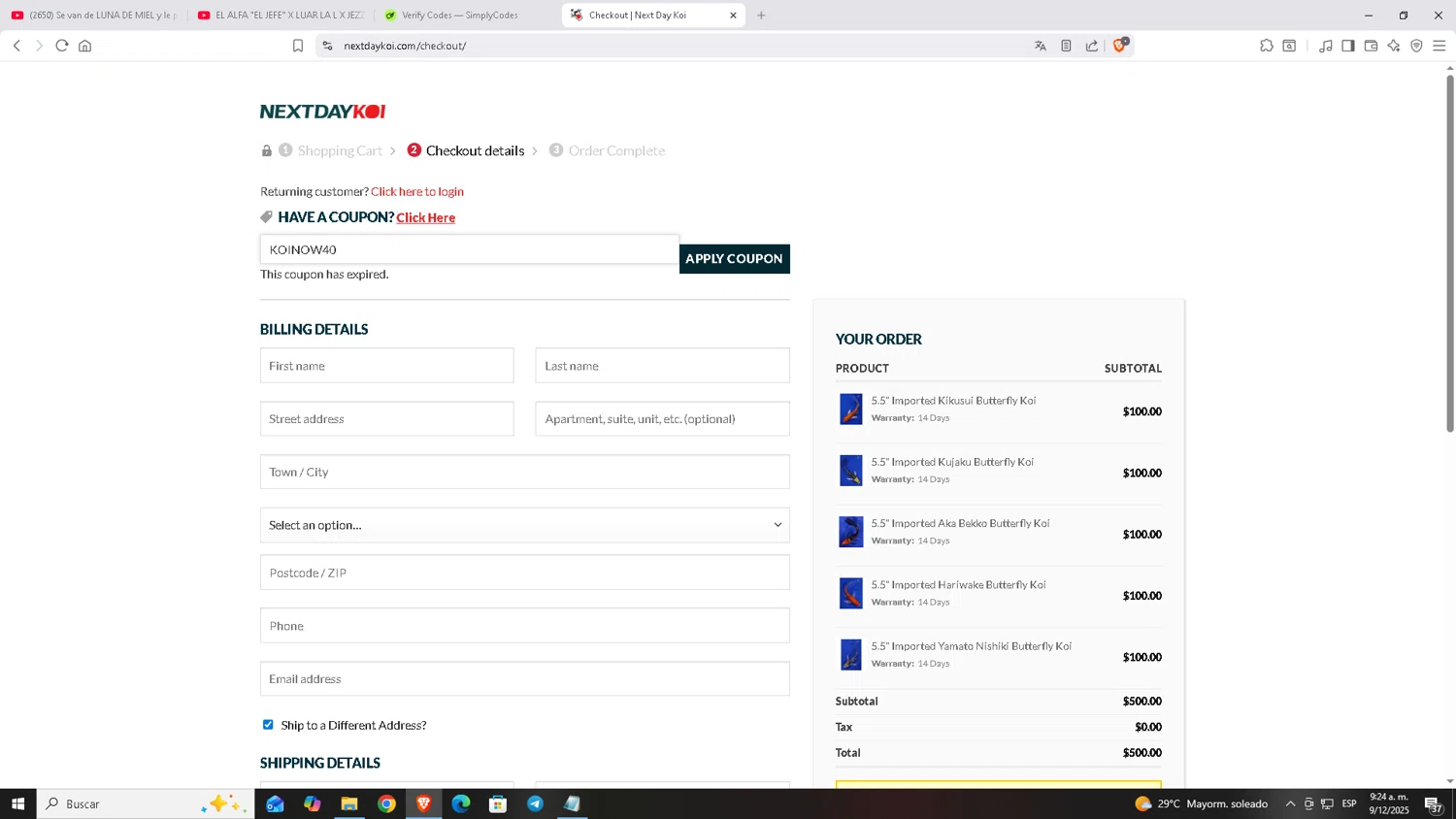Reload the checkout page

click(x=62, y=46)
